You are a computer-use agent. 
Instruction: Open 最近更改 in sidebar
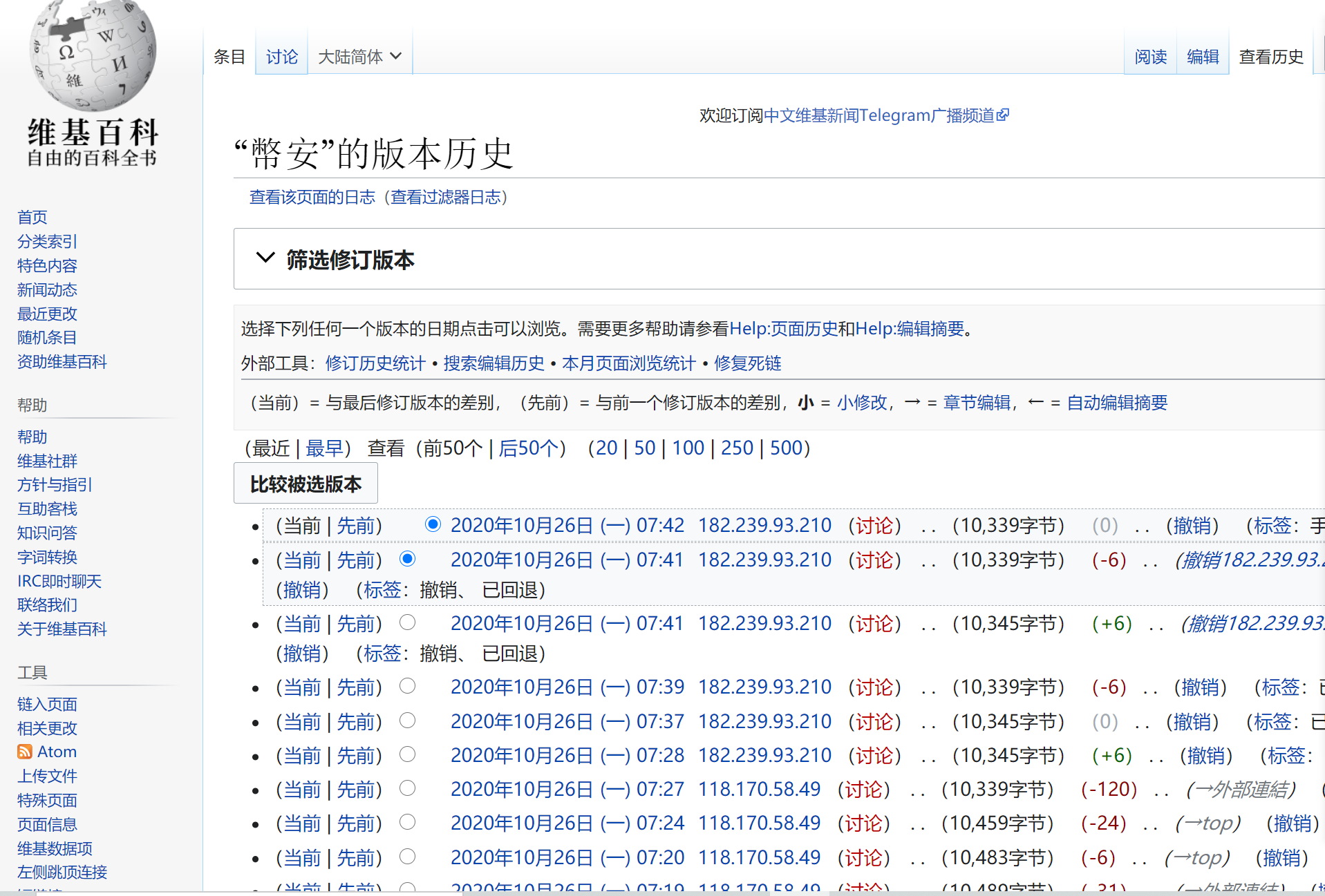[x=47, y=314]
